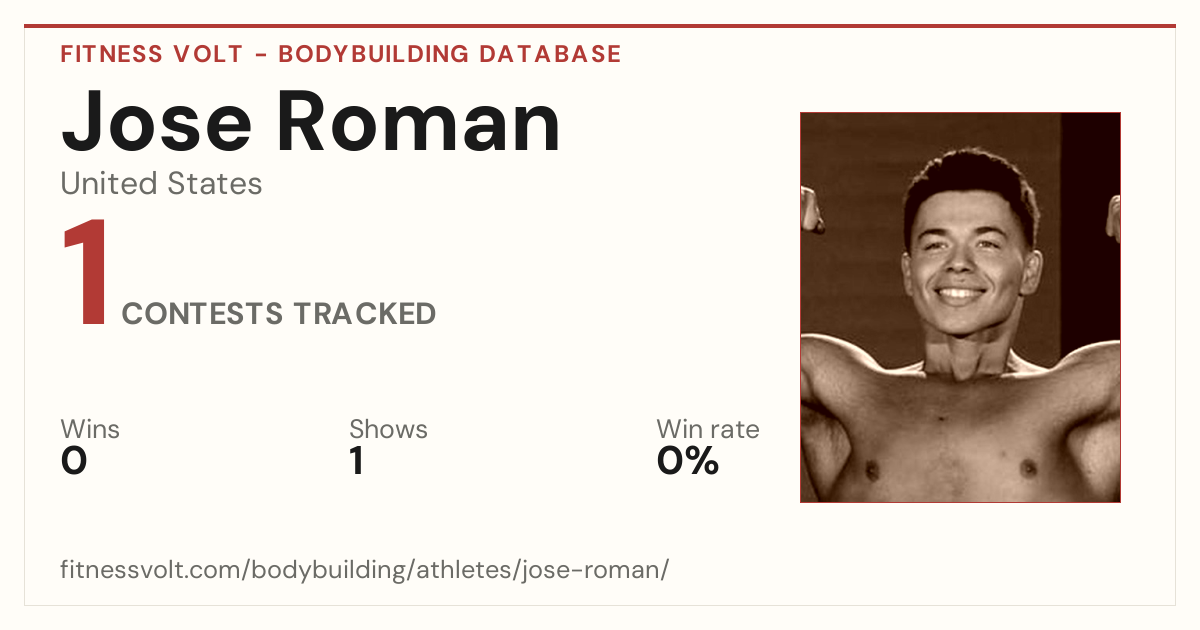1200x630 pixels.
Task: Click the United States country label
Action: [x=161, y=184]
